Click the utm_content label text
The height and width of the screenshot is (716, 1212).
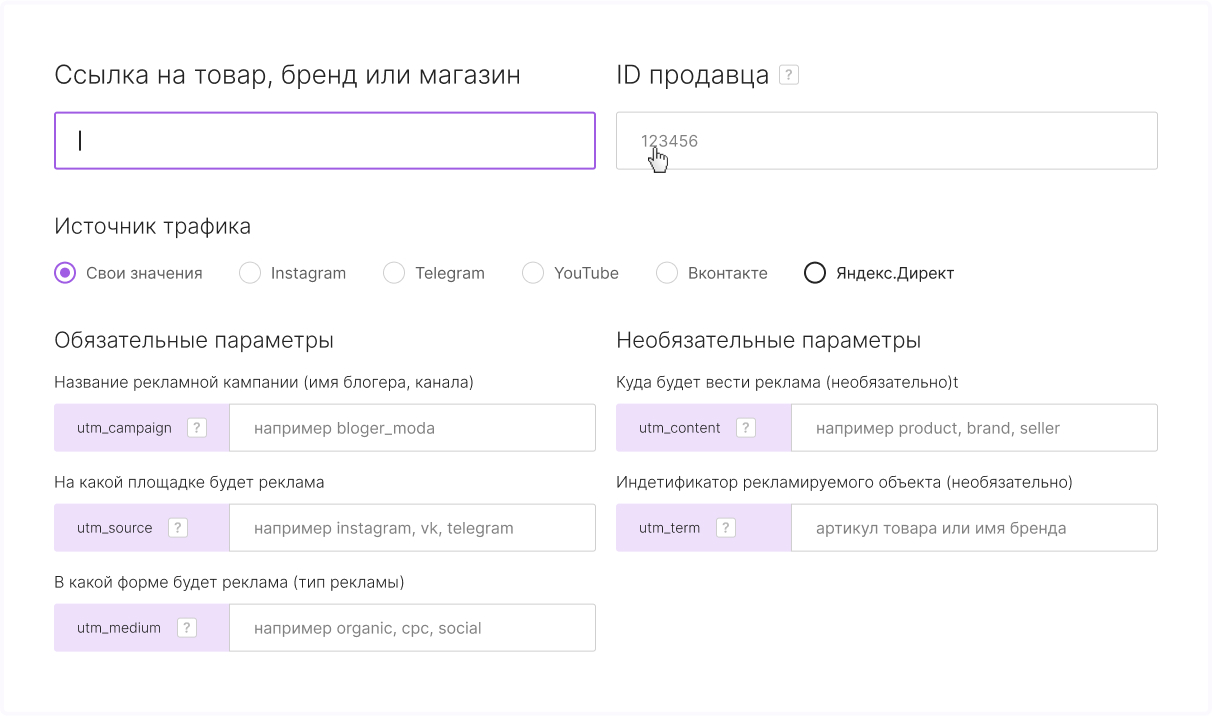click(680, 428)
